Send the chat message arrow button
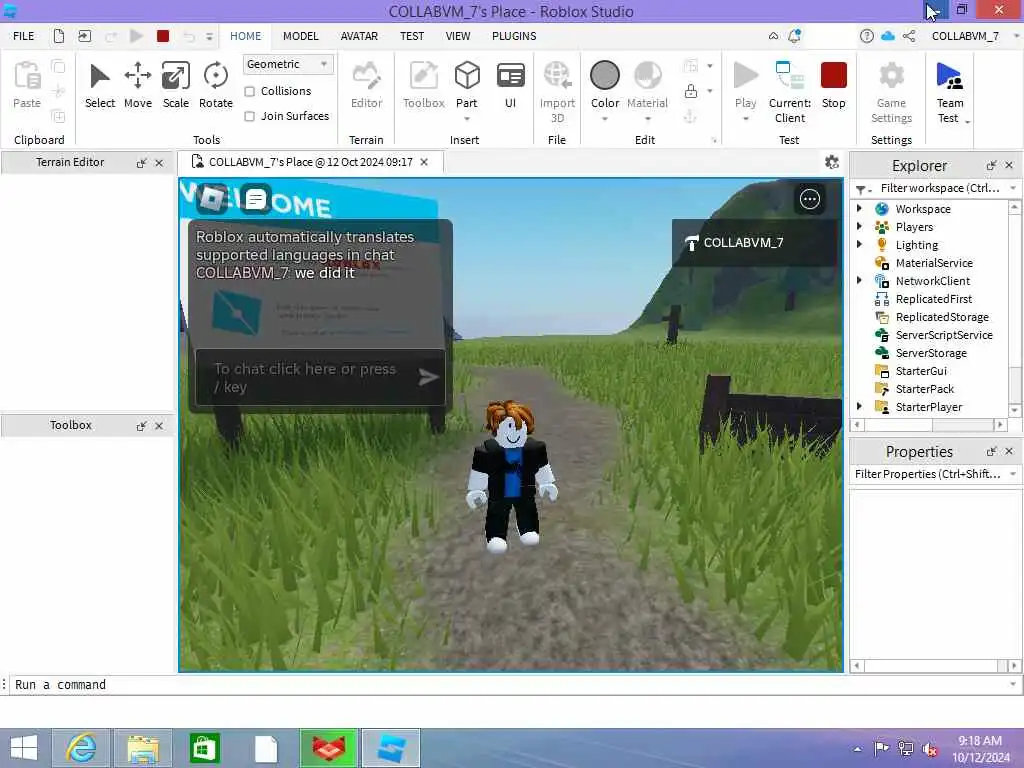 (x=428, y=377)
